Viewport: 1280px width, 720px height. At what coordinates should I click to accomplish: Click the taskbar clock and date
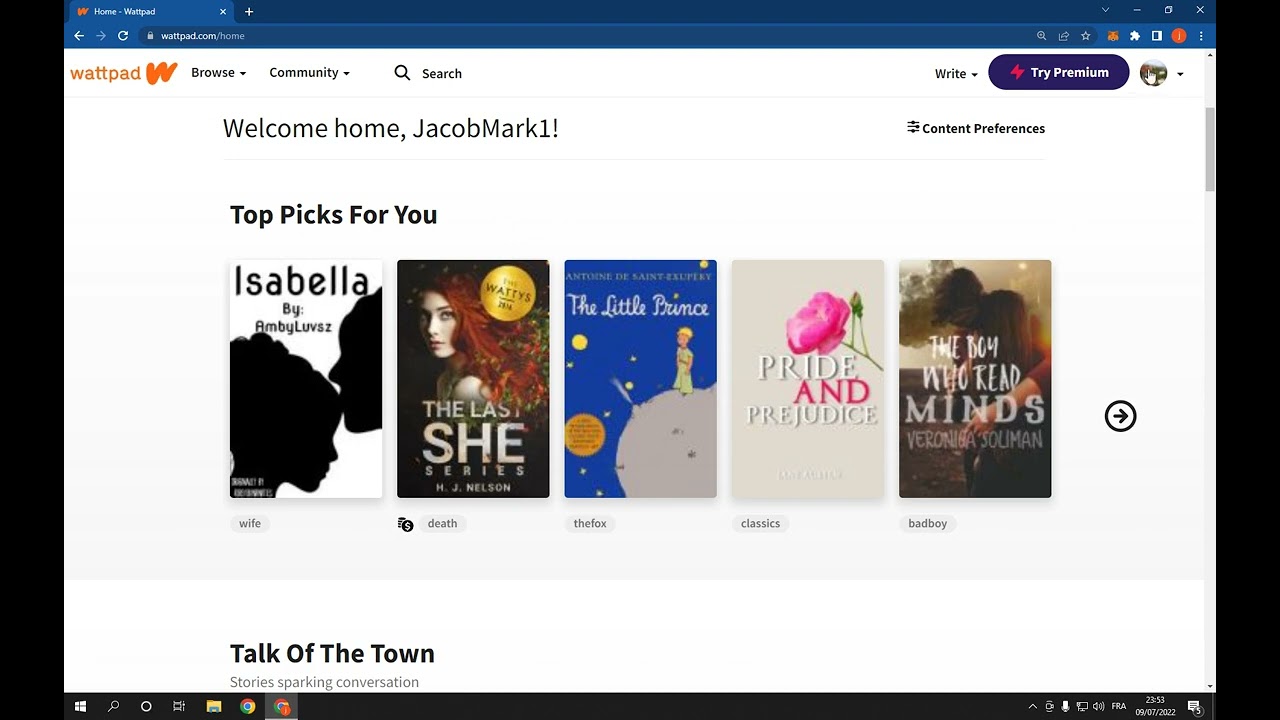pos(1155,706)
